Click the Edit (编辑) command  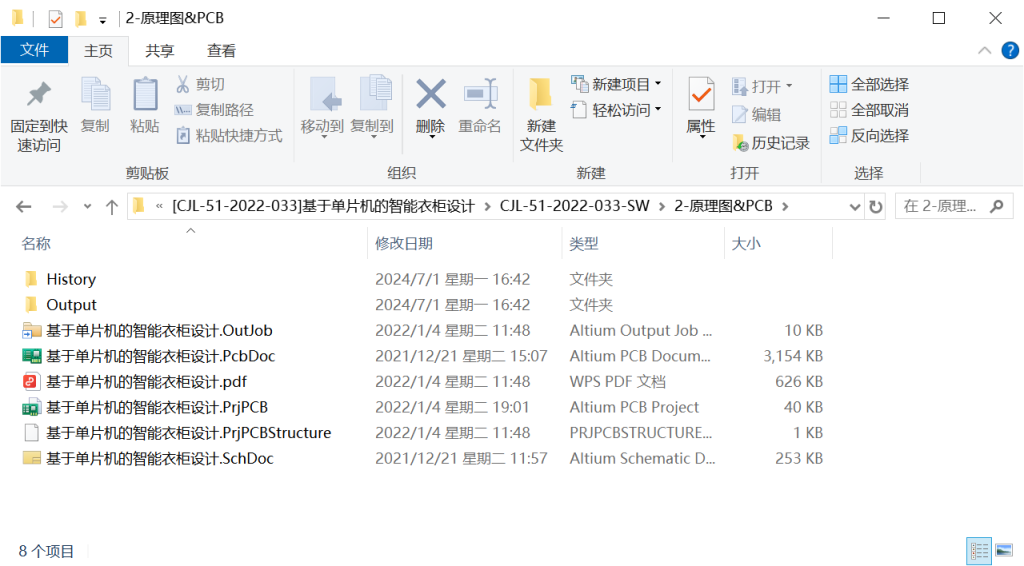pos(756,114)
